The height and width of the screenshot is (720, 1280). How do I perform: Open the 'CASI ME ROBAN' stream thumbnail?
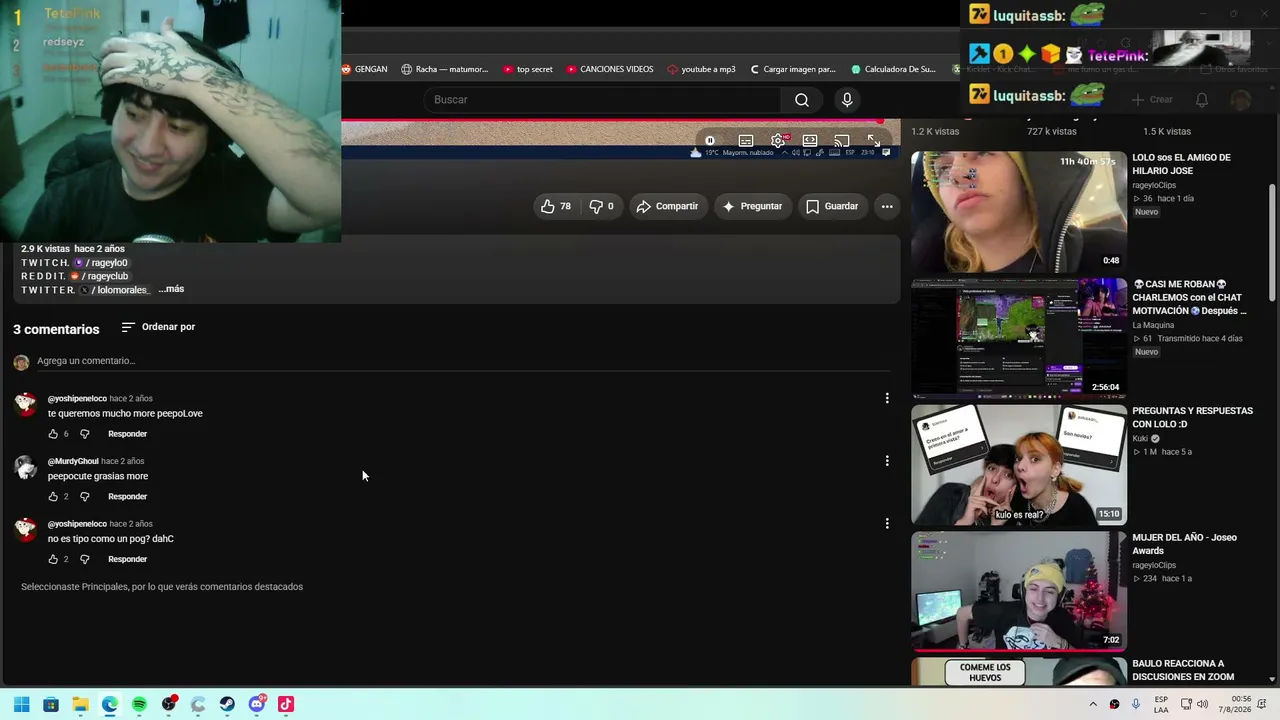tap(1018, 338)
